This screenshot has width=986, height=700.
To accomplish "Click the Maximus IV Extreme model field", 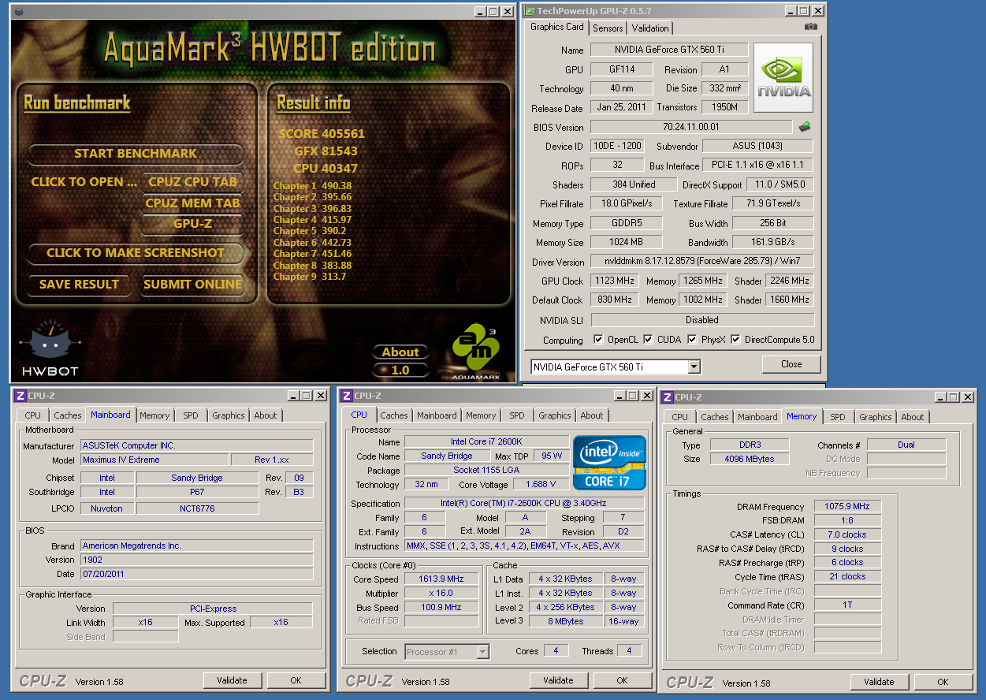I will [155, 460].
